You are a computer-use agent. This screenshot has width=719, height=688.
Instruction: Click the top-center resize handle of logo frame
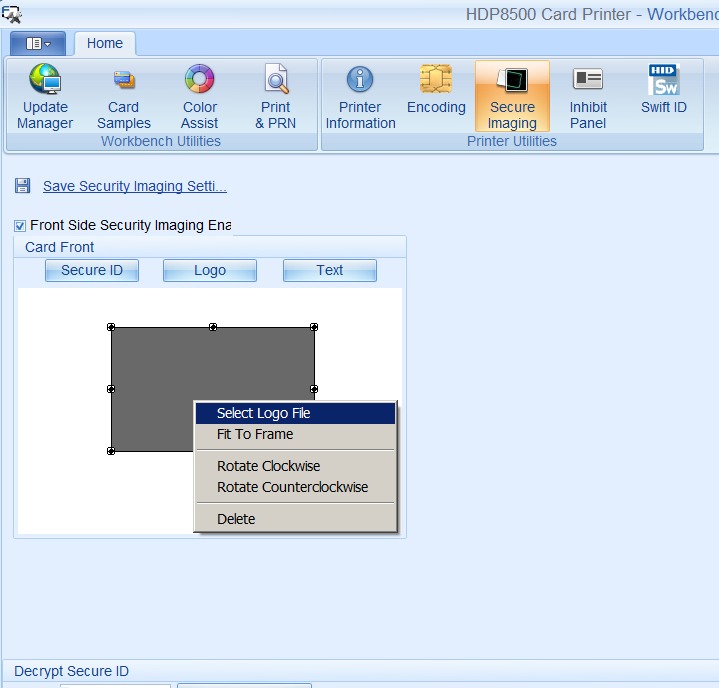click(213, 327)
